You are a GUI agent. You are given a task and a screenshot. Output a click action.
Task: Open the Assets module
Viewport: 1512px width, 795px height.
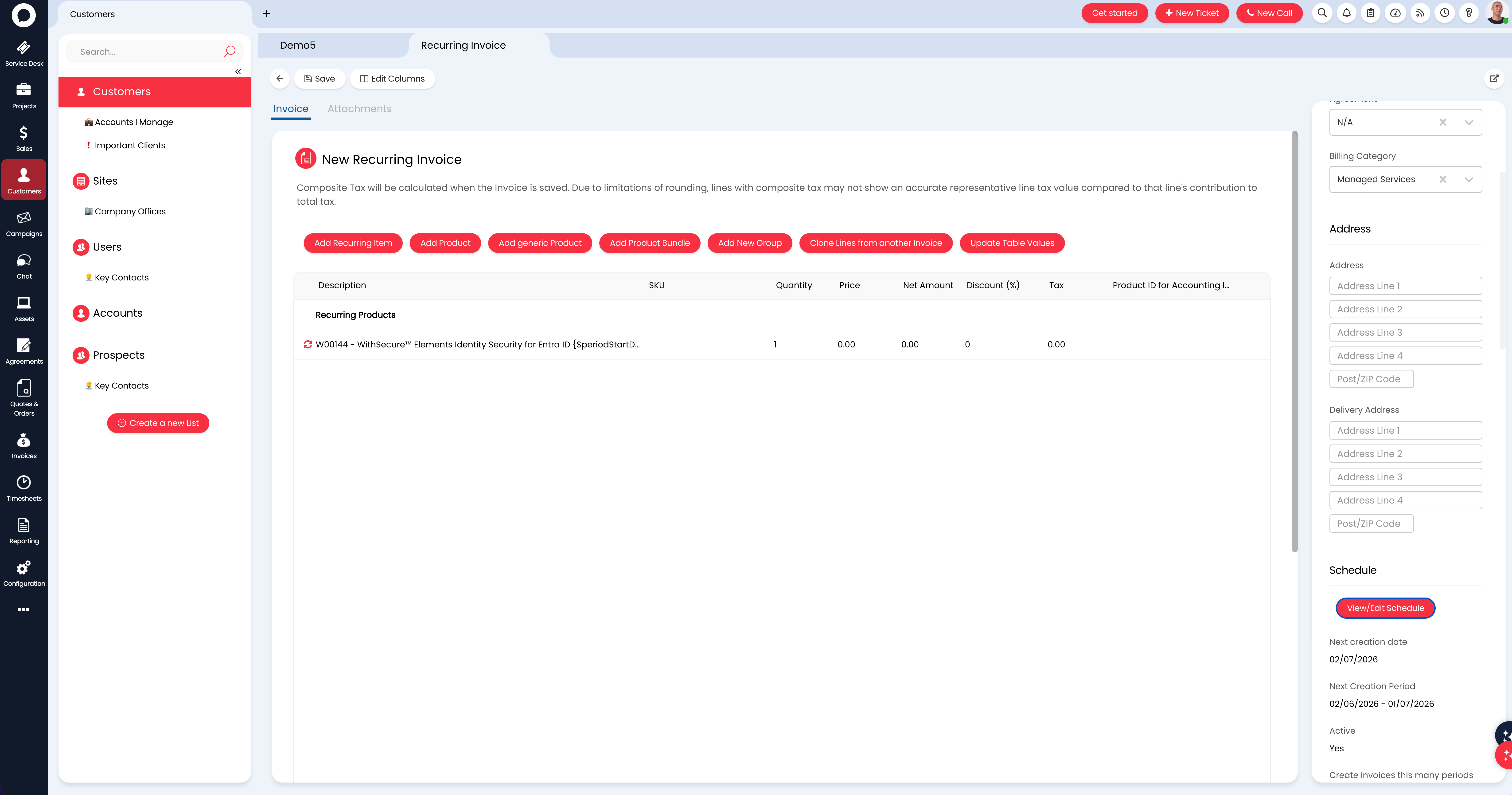pyautogui.click(x=23, y=309)
